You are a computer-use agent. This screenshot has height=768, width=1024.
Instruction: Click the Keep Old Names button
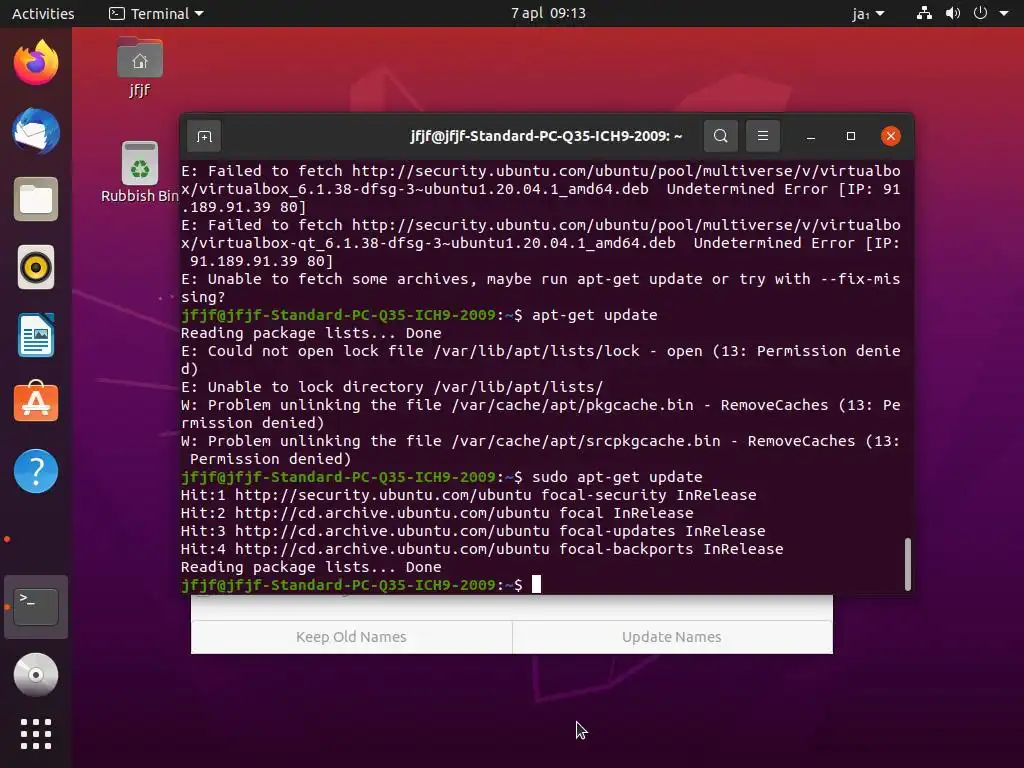click(x=351, y=637)
